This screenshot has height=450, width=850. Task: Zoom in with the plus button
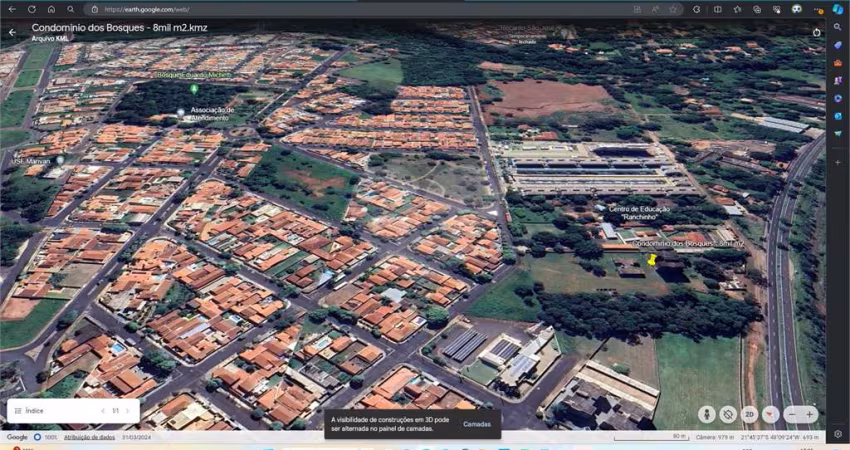[x=809, y=415]
